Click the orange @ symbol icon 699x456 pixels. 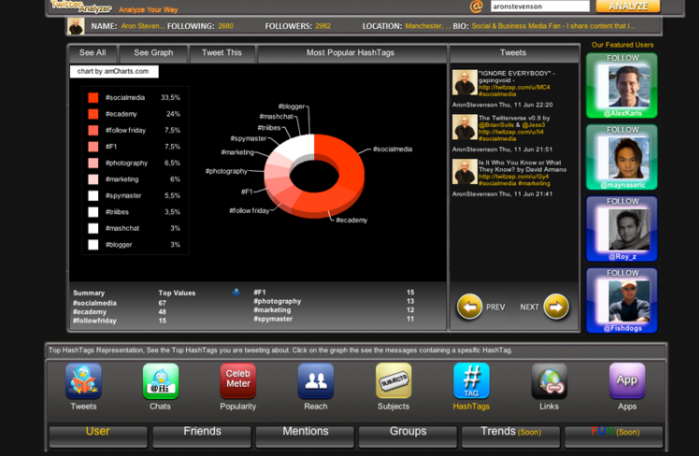(476, 6)
